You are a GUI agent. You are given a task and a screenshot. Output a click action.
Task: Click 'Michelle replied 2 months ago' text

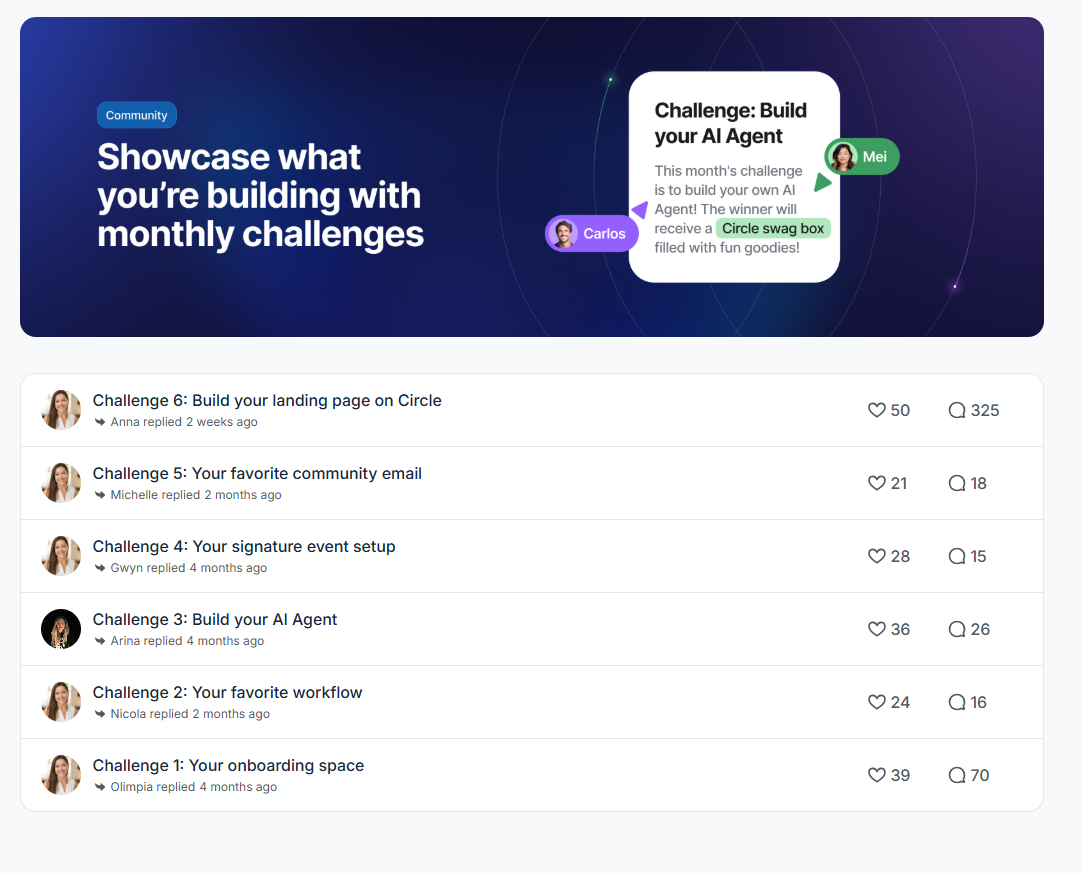tap(196, 495)
